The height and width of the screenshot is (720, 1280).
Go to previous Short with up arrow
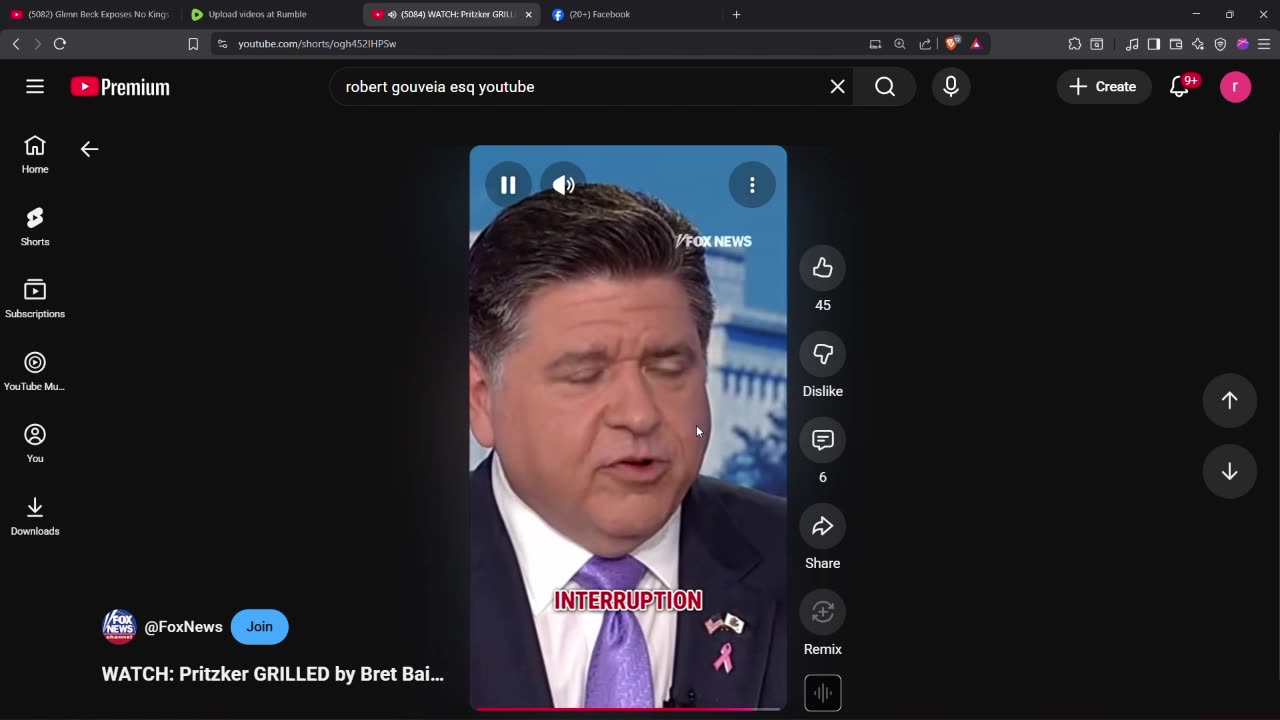1230,400
